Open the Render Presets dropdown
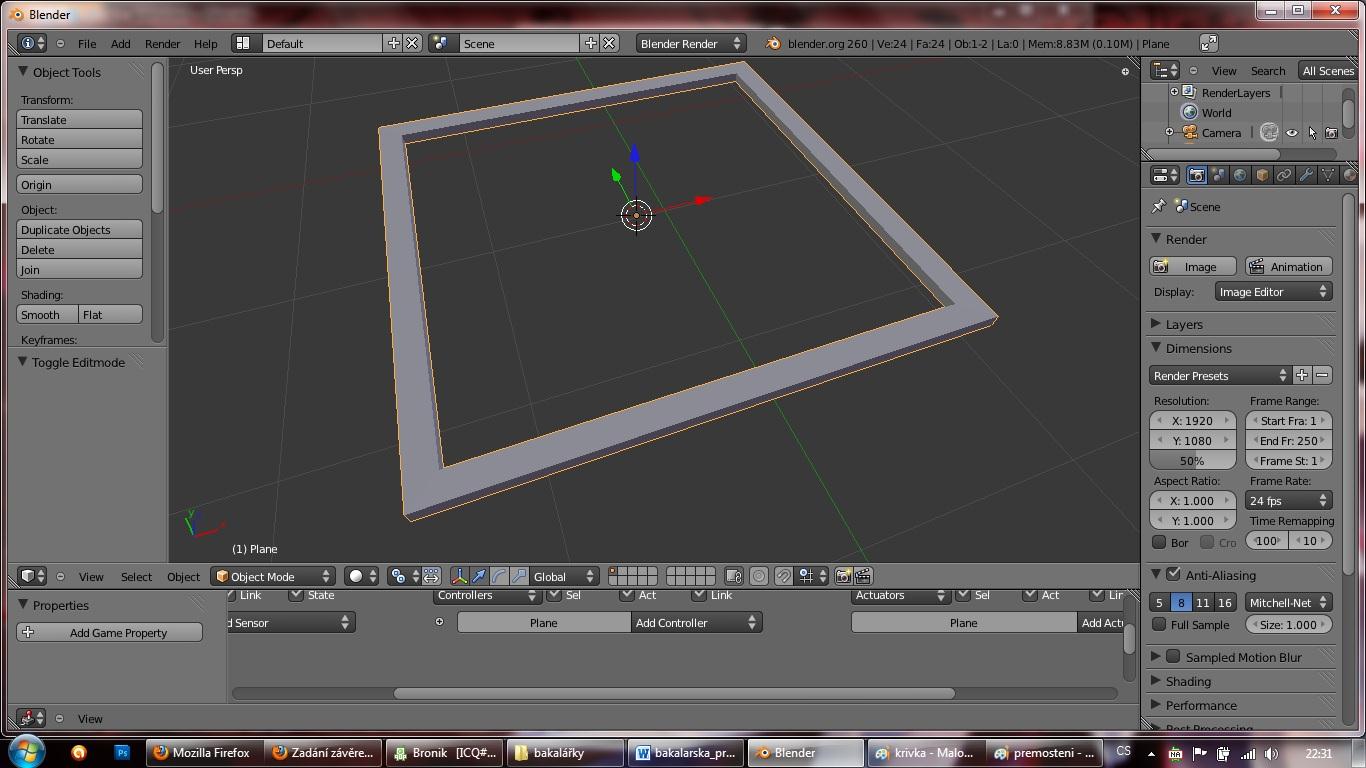Image resolution: width=1366 pixels, height=768 pixels. tap(1220, 375)
